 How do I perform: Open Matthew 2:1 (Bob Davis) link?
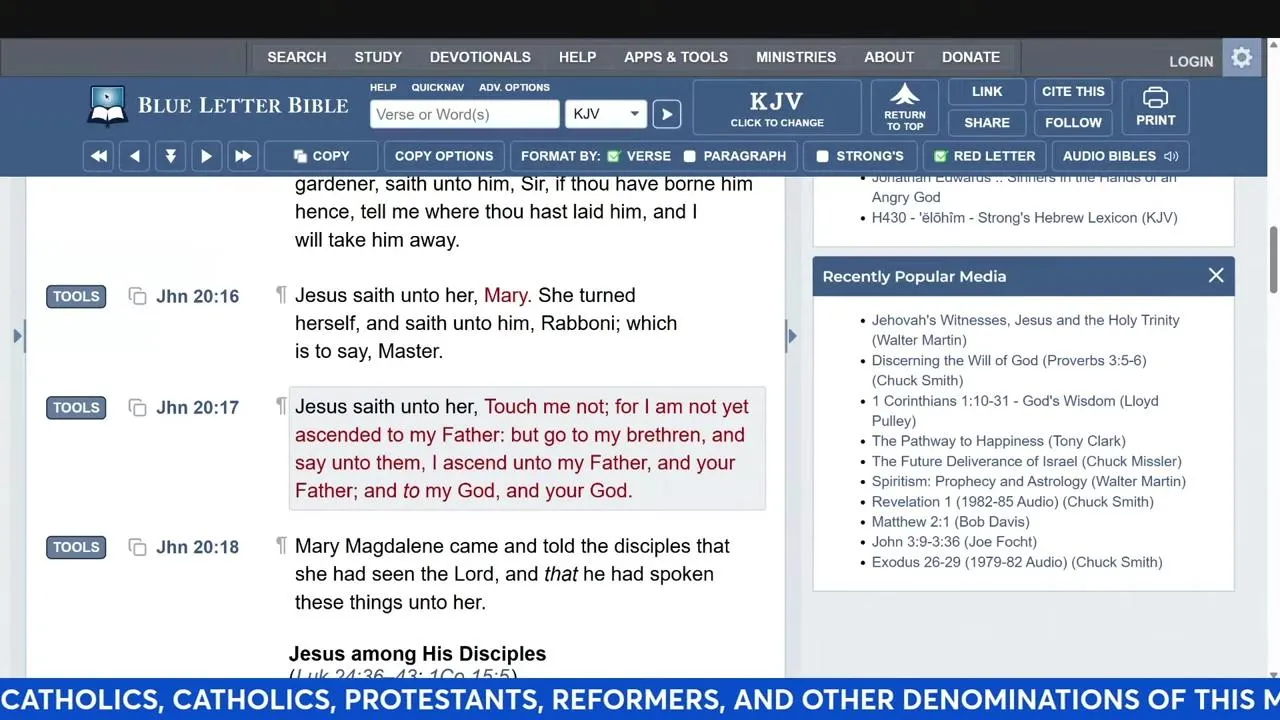coord(950,521)
